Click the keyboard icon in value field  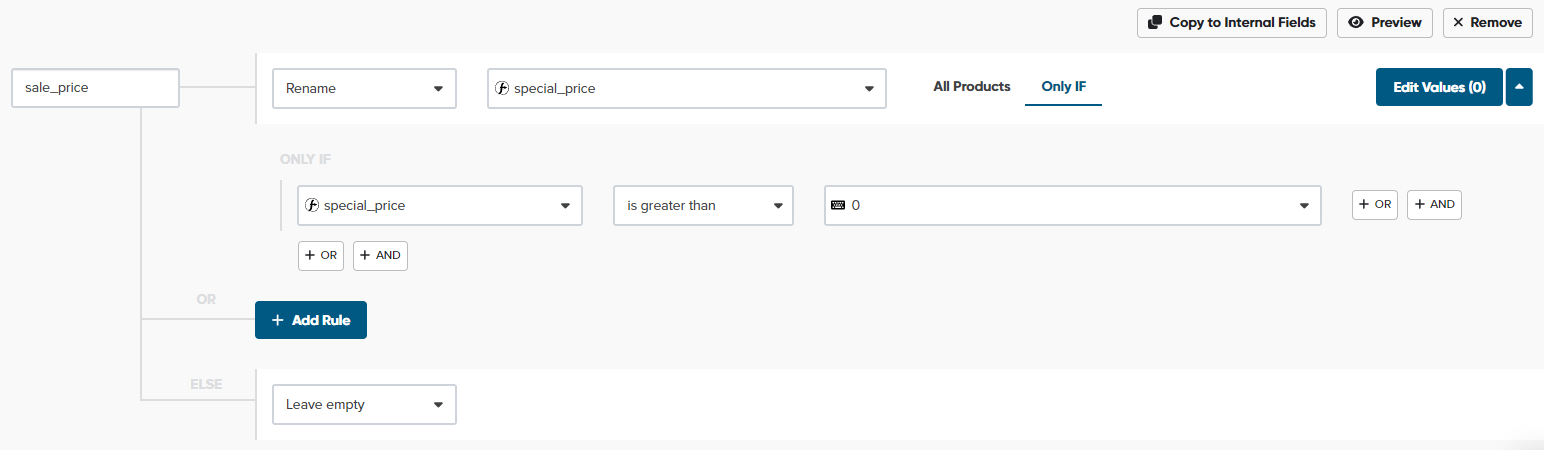pyautogui.click(x=838, y=205)
